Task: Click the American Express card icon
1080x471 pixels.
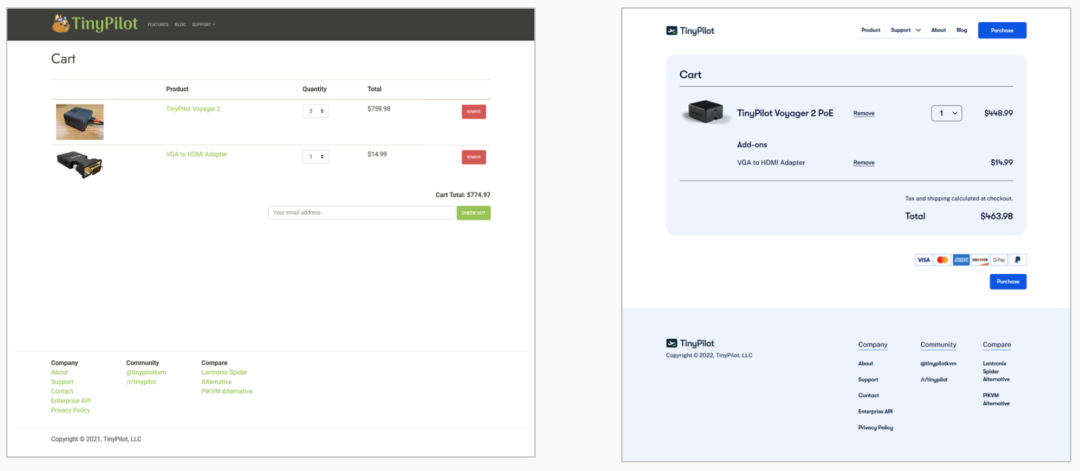Action: [961, 260]
